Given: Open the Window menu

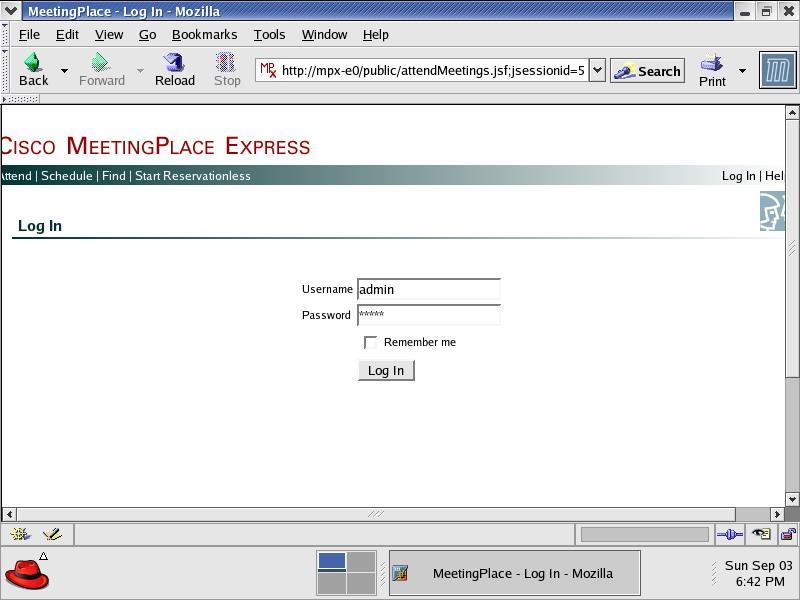Looking at the screenshot, I should click(x=324, y=35).
